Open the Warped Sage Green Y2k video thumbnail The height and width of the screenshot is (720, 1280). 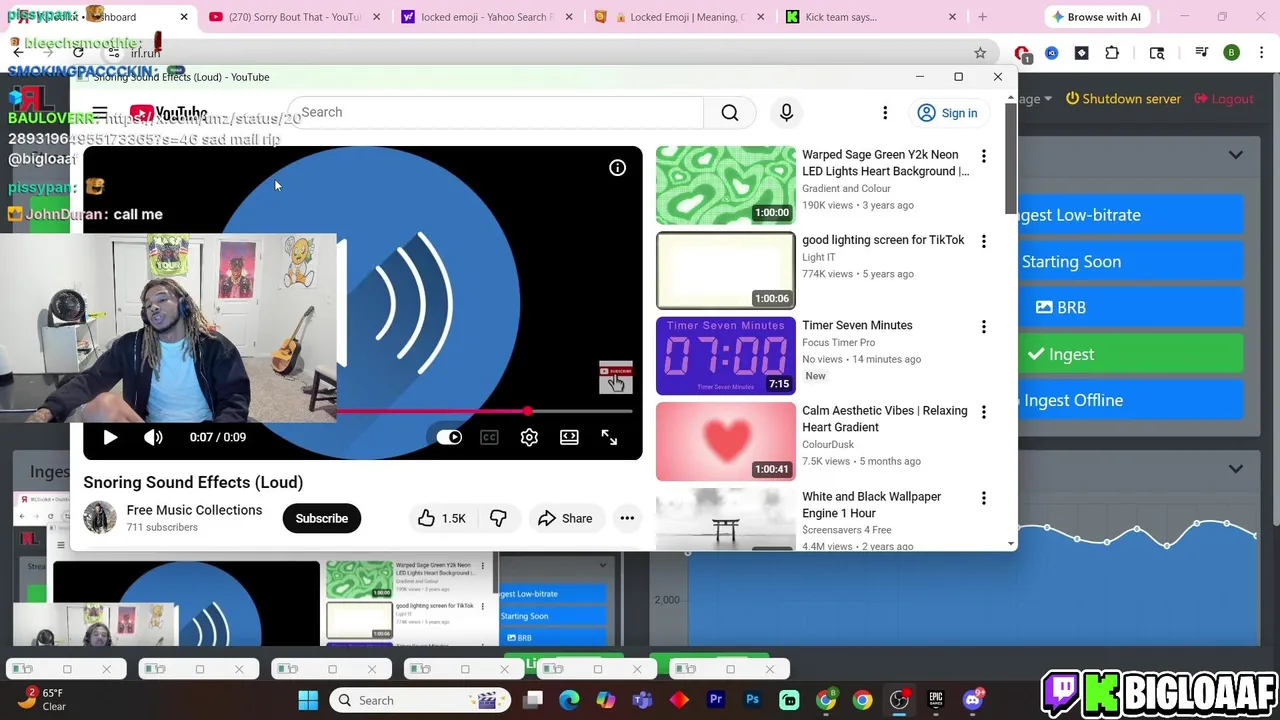[726, 186]
